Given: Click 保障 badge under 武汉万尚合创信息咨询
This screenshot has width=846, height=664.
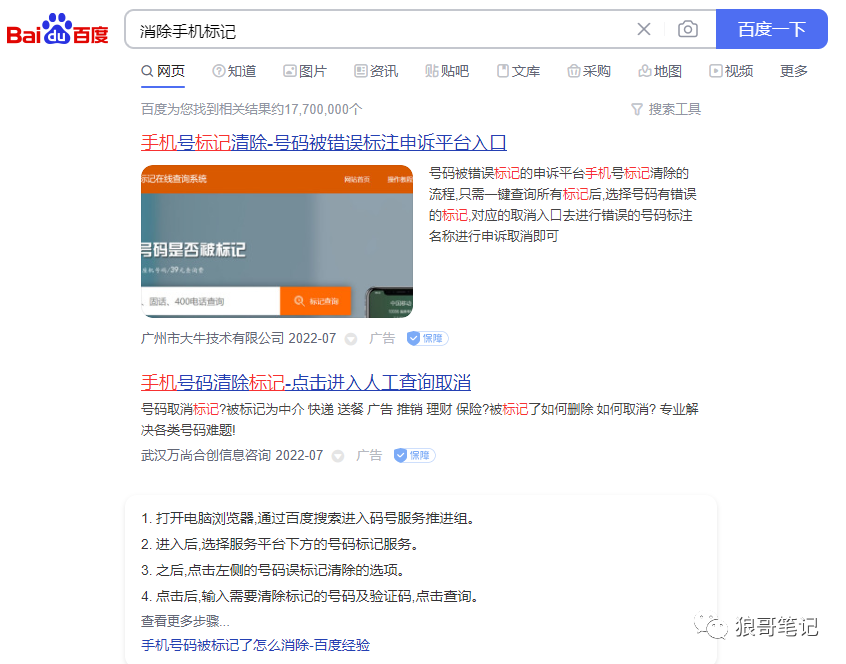Looking at the screenshot, I should pyautogui.click(x=414, y=455).
